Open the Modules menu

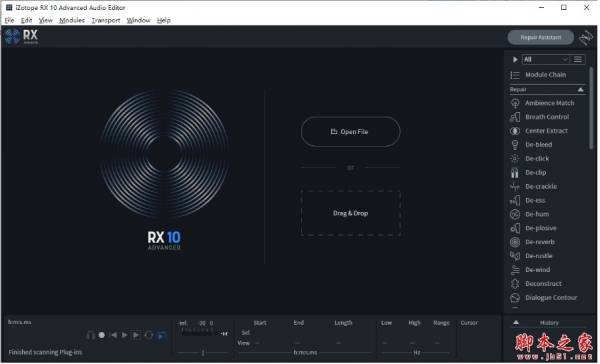(72, 20)
